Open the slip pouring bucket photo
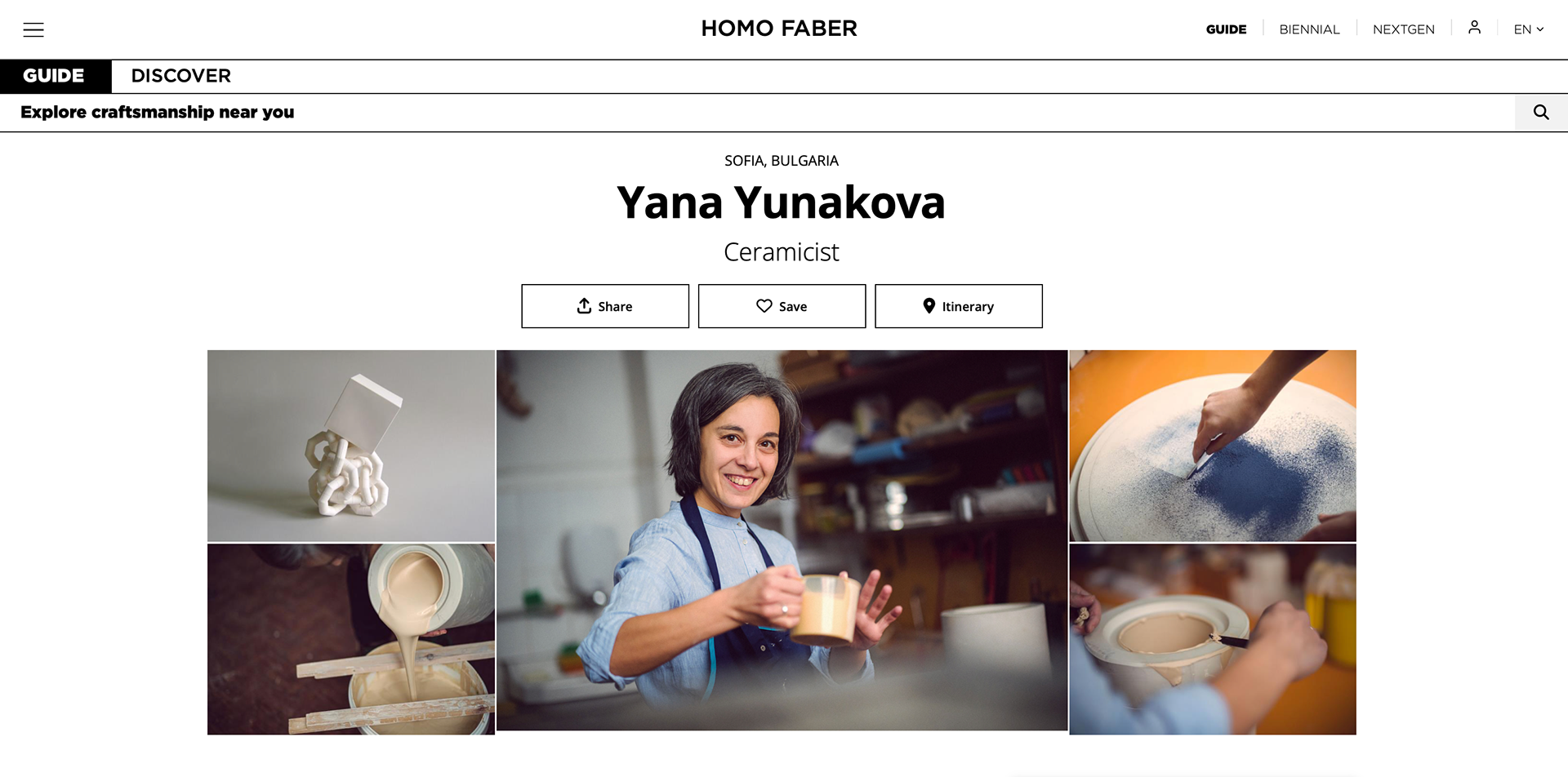 click(x=351, y=639)
